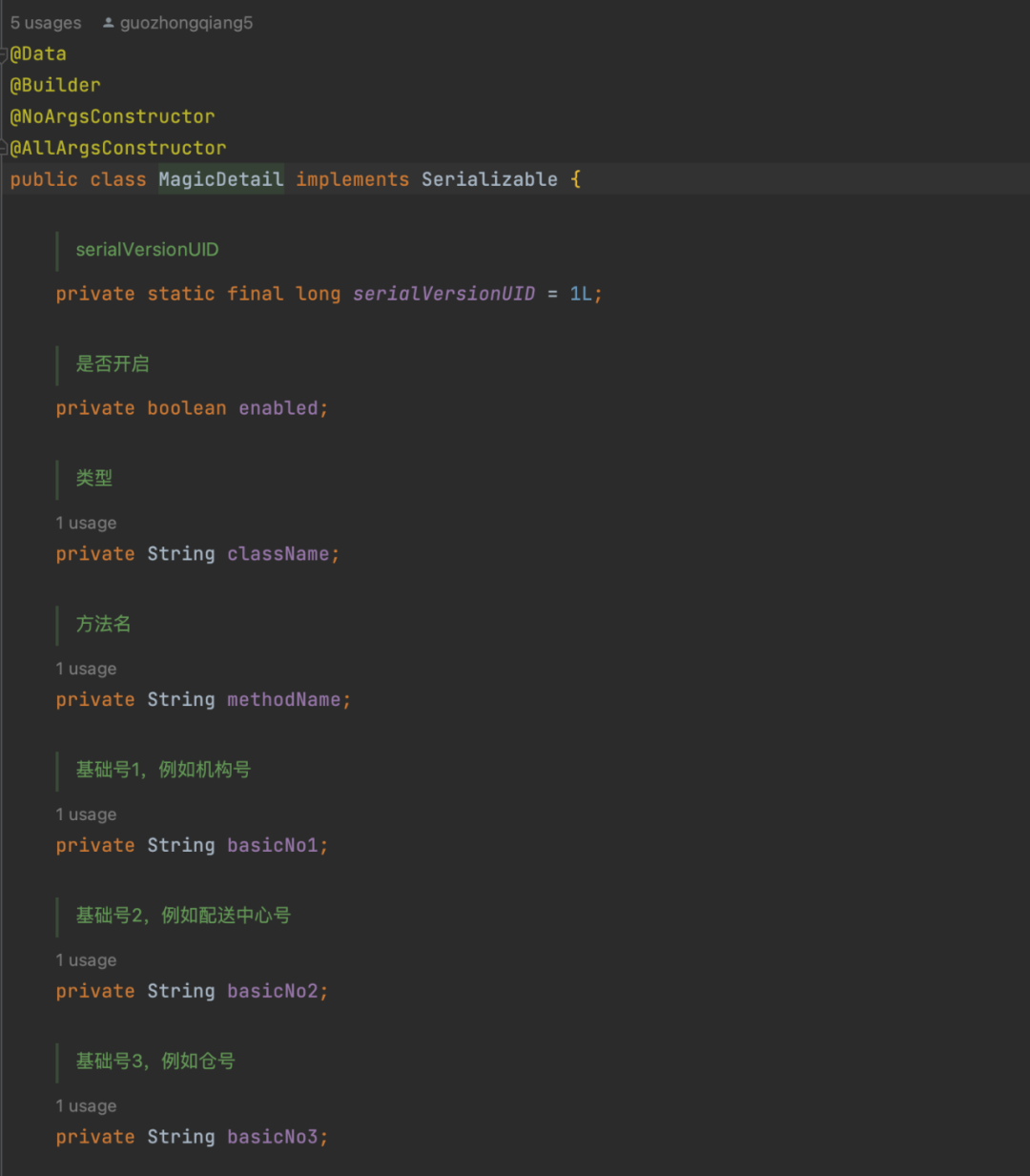1030x1176 pixels.
Task: Place cursor on the 'enabled' field
Action: point(278,408)
